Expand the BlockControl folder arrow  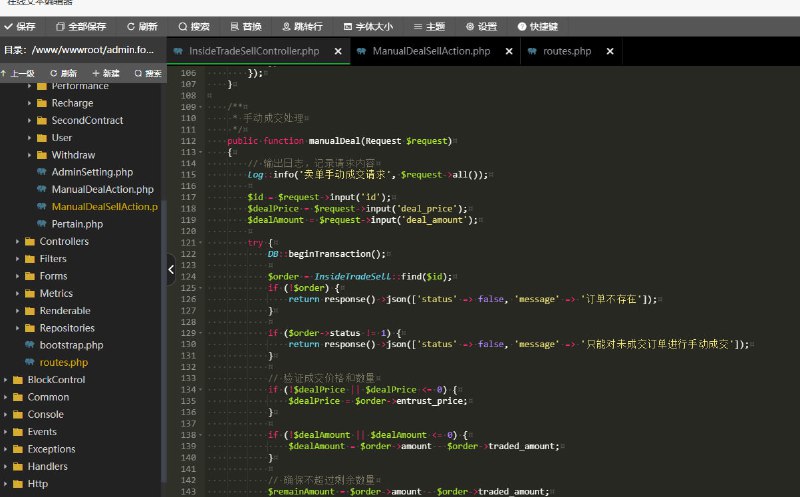pyautogui.click(x=6, y=380)
